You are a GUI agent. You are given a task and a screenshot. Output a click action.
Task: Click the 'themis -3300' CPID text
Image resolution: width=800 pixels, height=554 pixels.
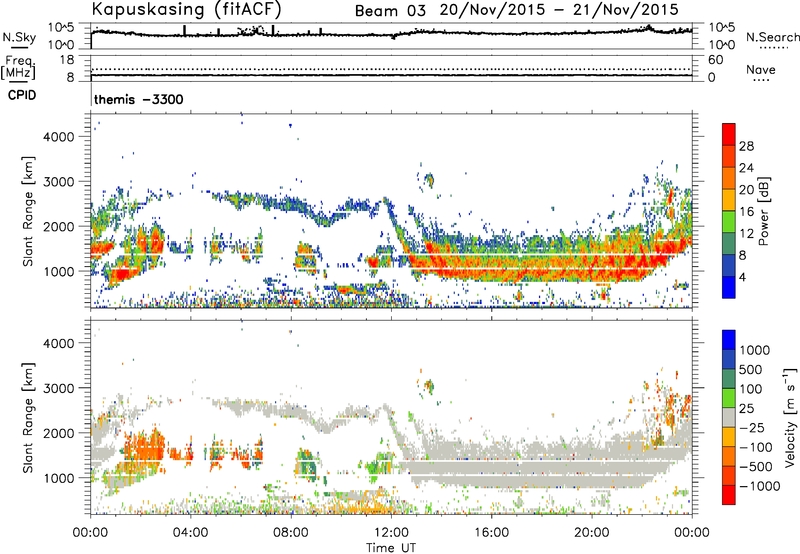pos(138,99)
